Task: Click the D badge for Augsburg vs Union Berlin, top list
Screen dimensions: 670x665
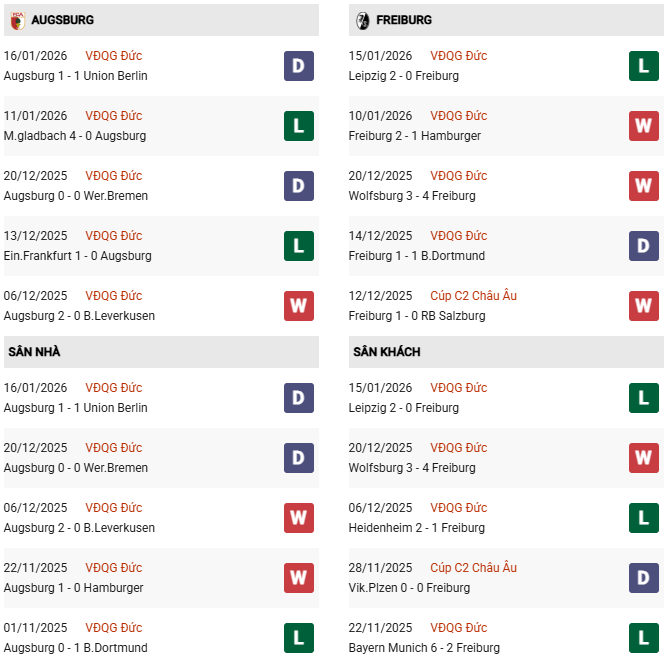Action: 298,66
